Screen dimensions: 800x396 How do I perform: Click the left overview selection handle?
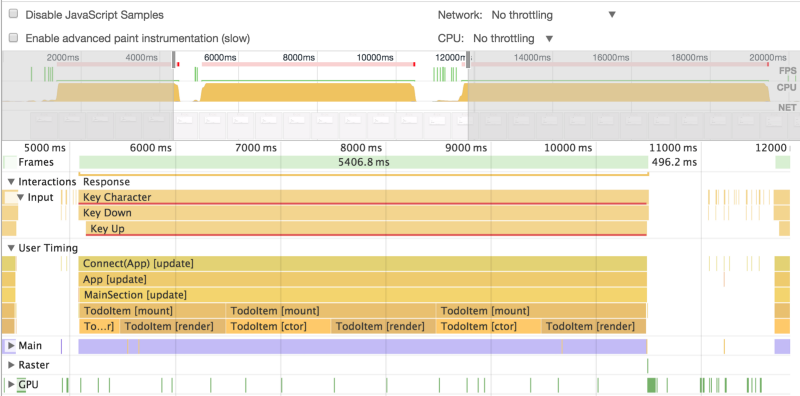pyautogui.click(x=174, y=59)
